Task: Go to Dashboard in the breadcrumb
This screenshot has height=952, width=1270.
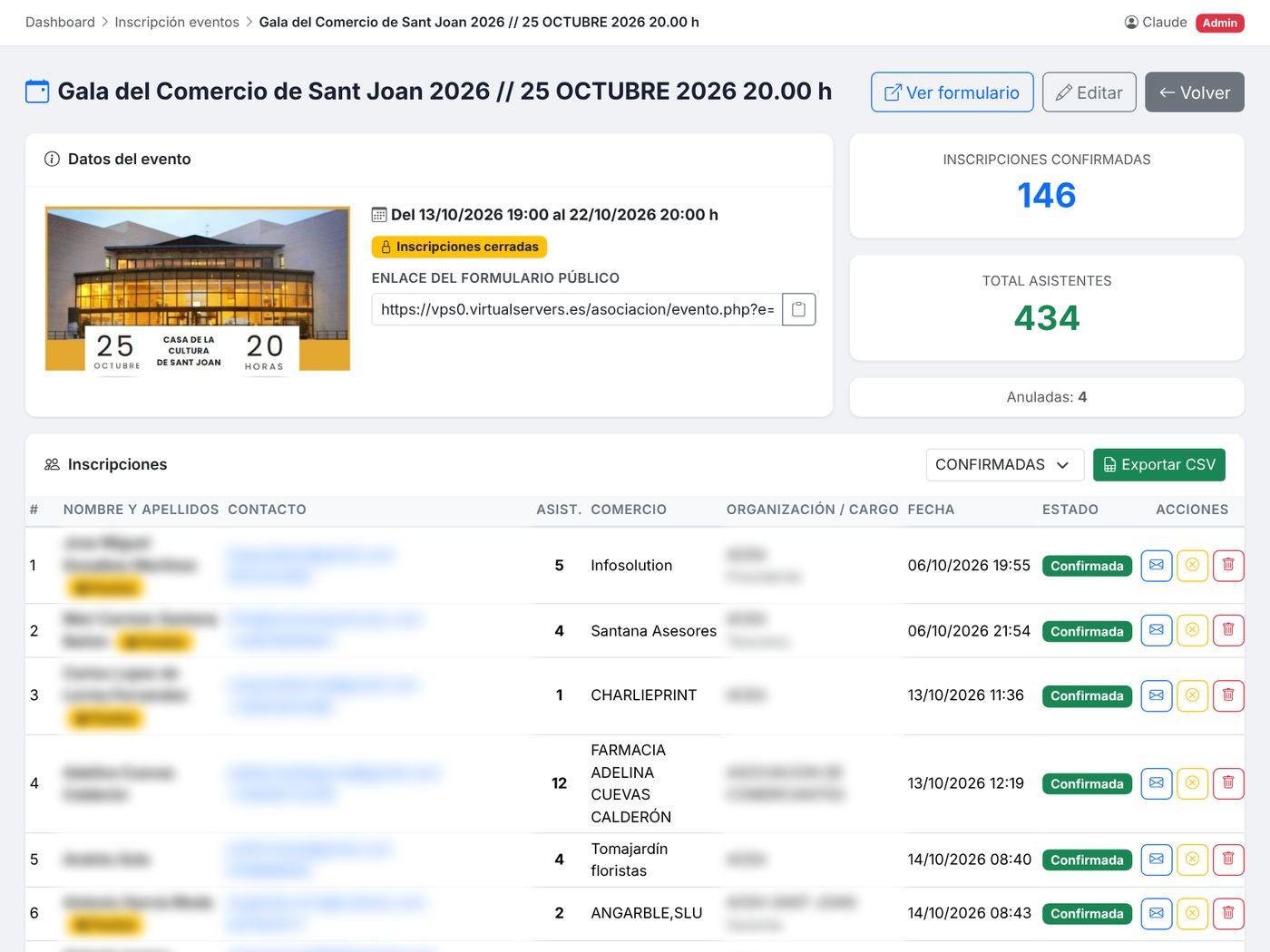Action: click(60, 22)
